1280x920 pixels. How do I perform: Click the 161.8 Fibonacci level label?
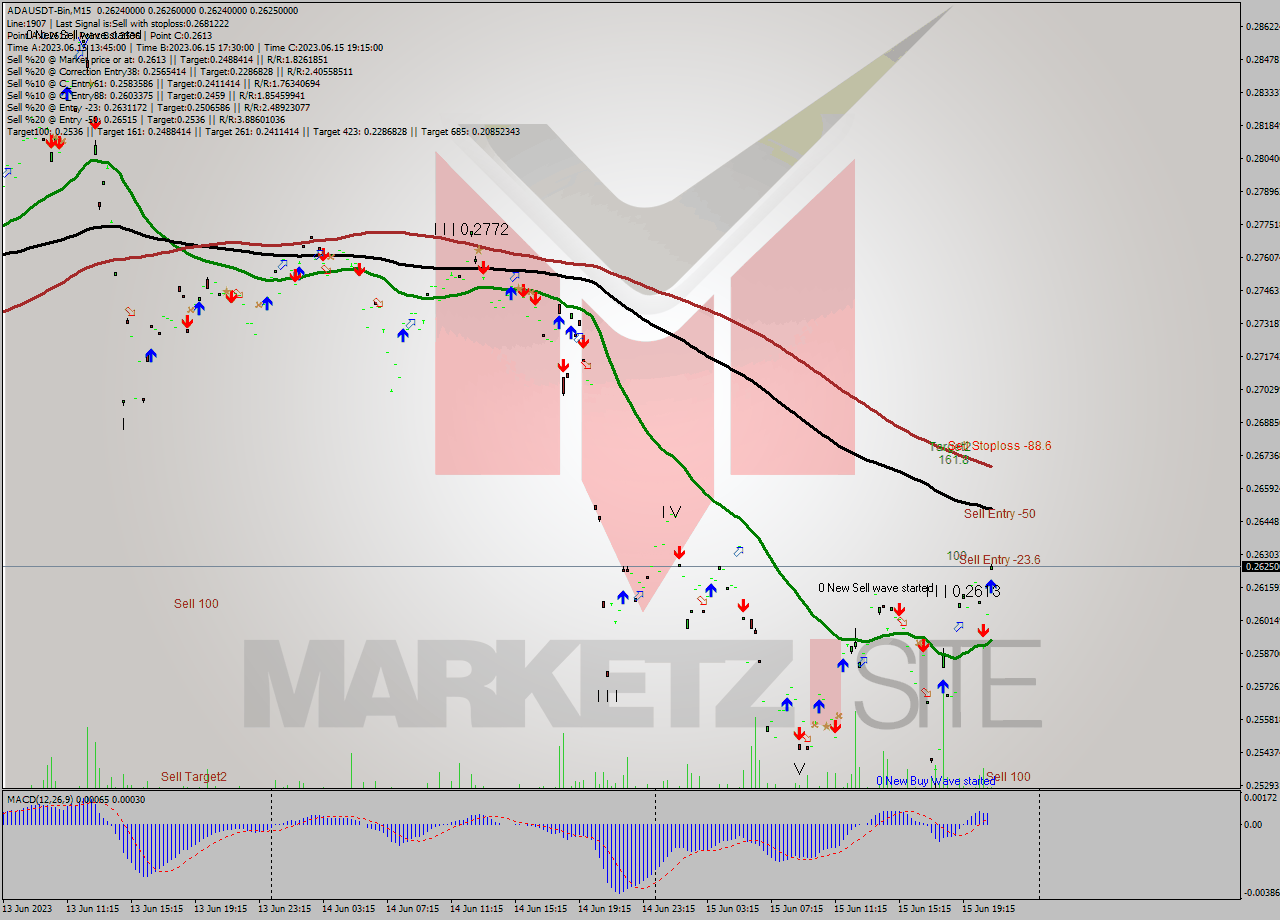click(x=953, y=460)
